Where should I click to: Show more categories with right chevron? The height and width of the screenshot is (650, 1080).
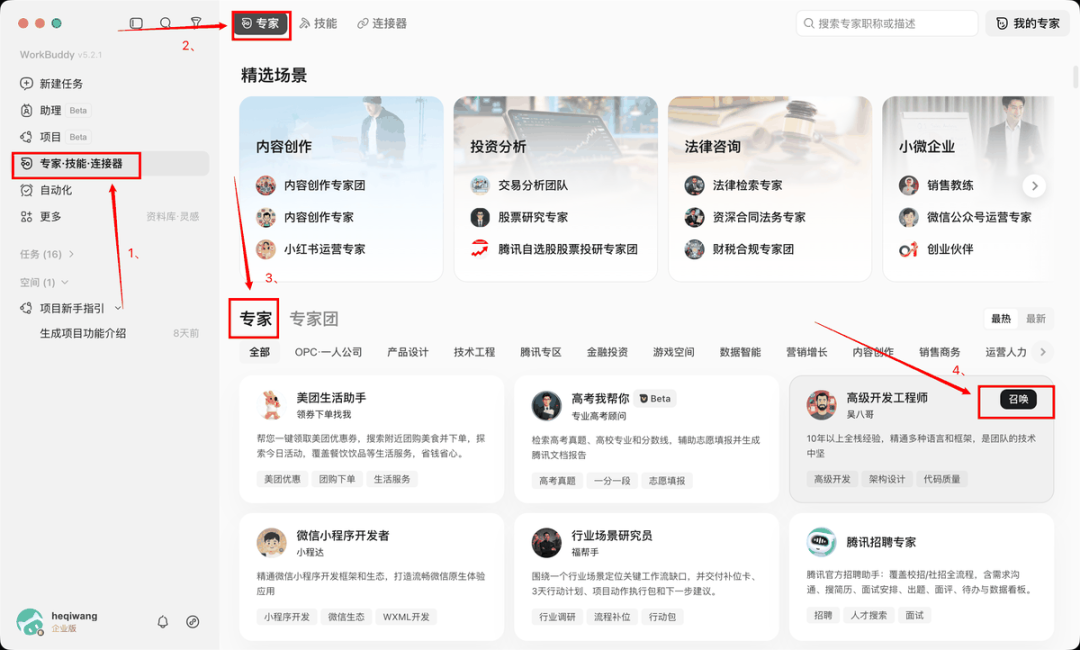1043,352
